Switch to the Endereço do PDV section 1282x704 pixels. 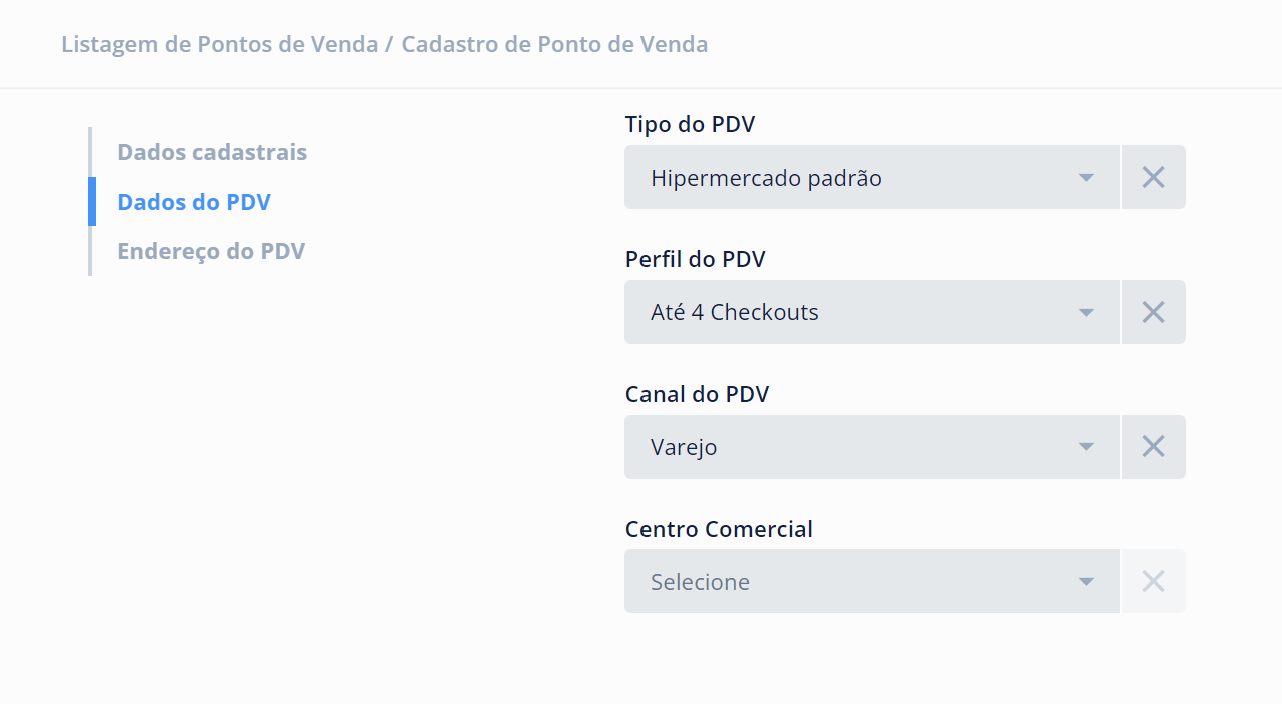pos(211,250)
